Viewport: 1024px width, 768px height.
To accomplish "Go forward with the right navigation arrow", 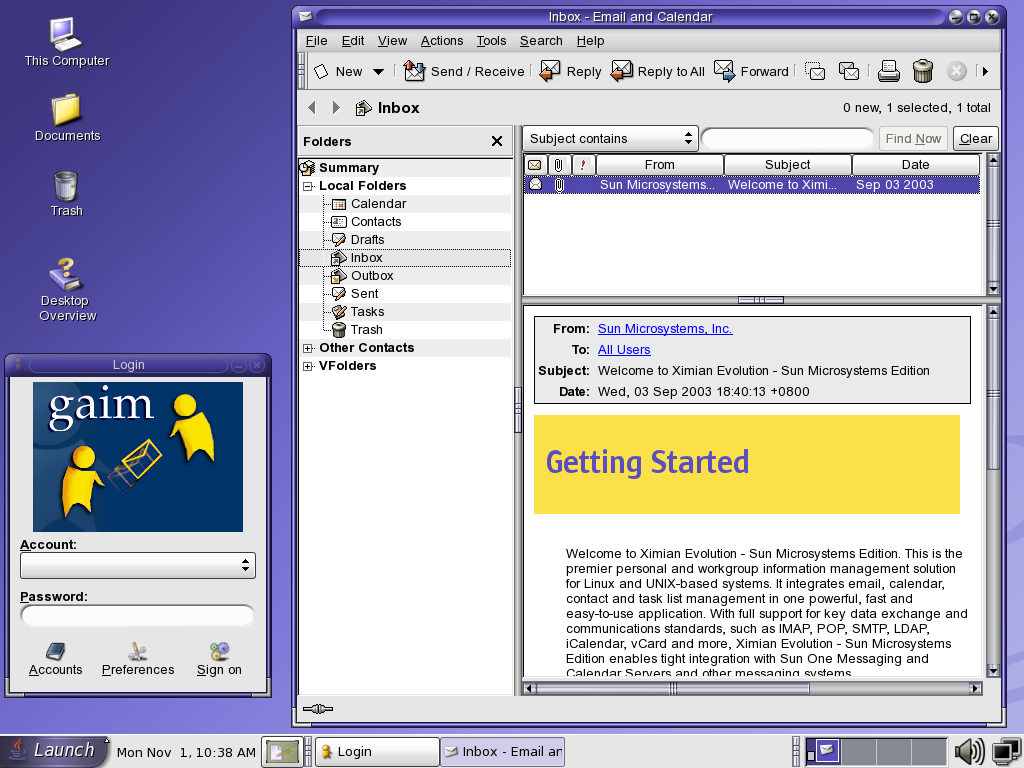I will (336, 108).
